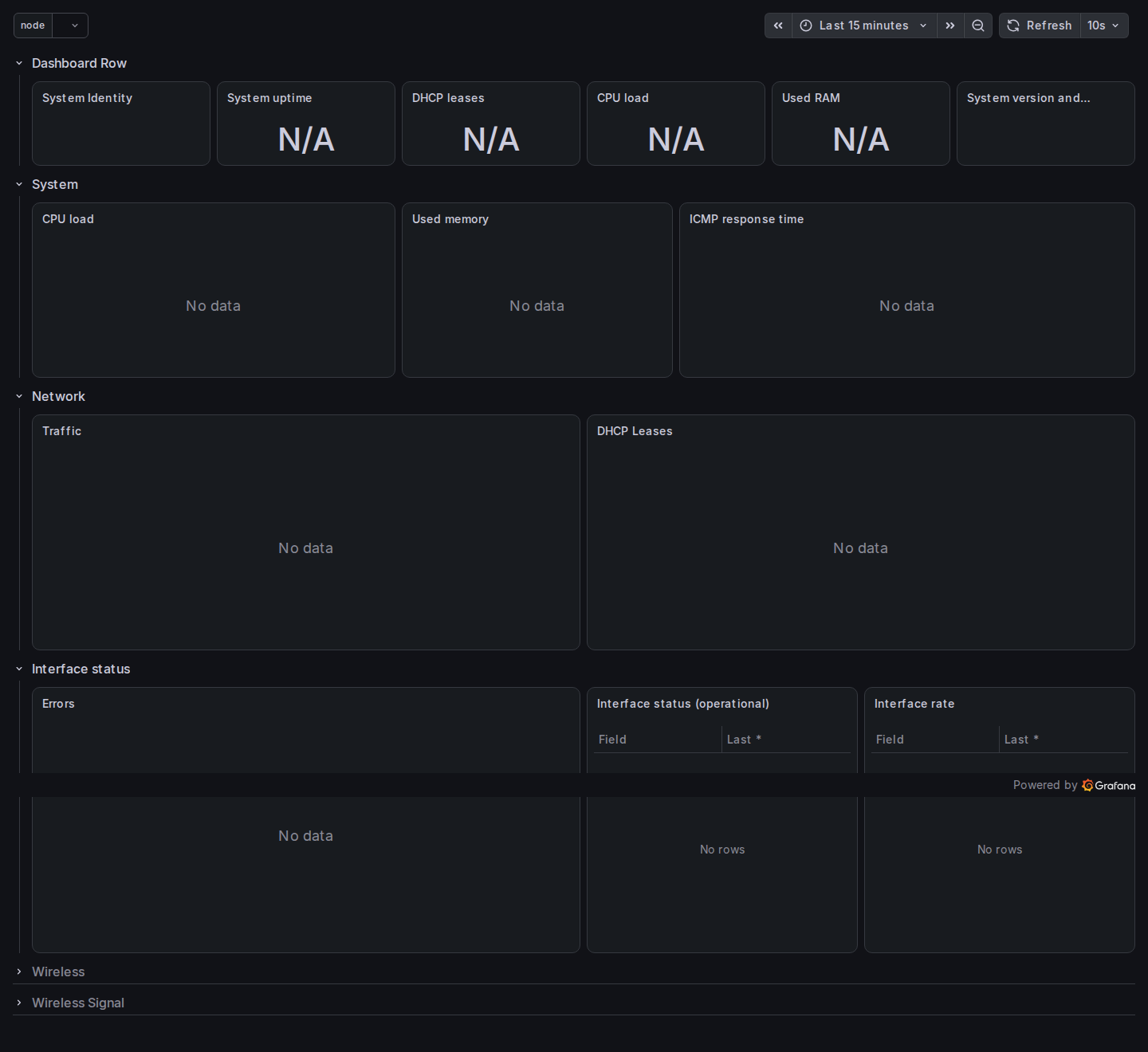Open the Last 15 minutes time picker
Viewport: 1148px width, 1052px height.
864,26
